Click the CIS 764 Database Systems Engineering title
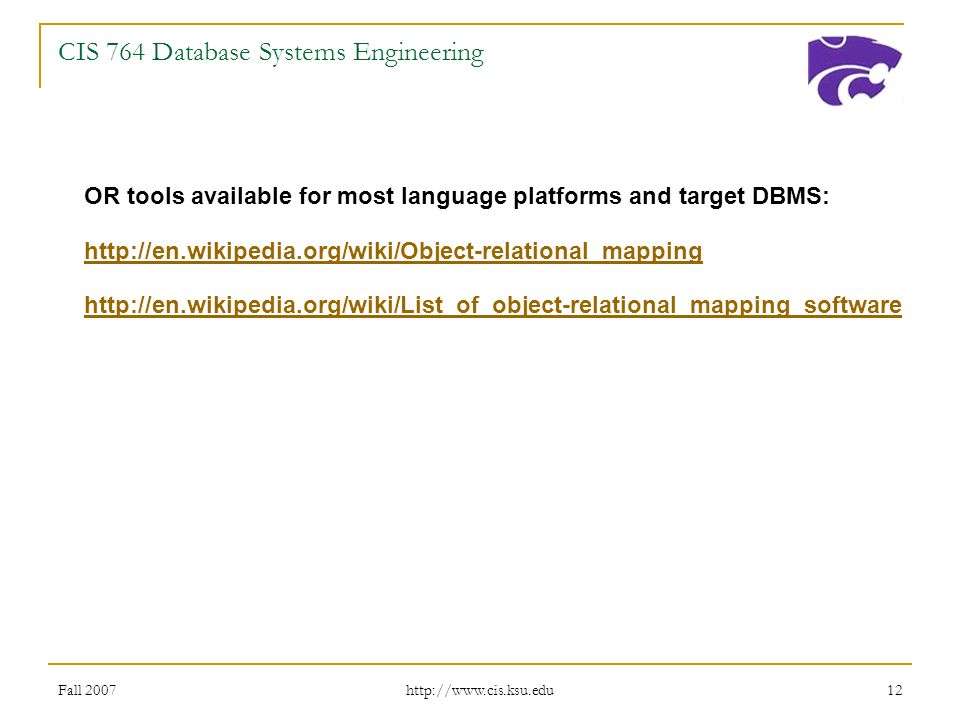Screen dimensions: 960x720 point(271,53)
